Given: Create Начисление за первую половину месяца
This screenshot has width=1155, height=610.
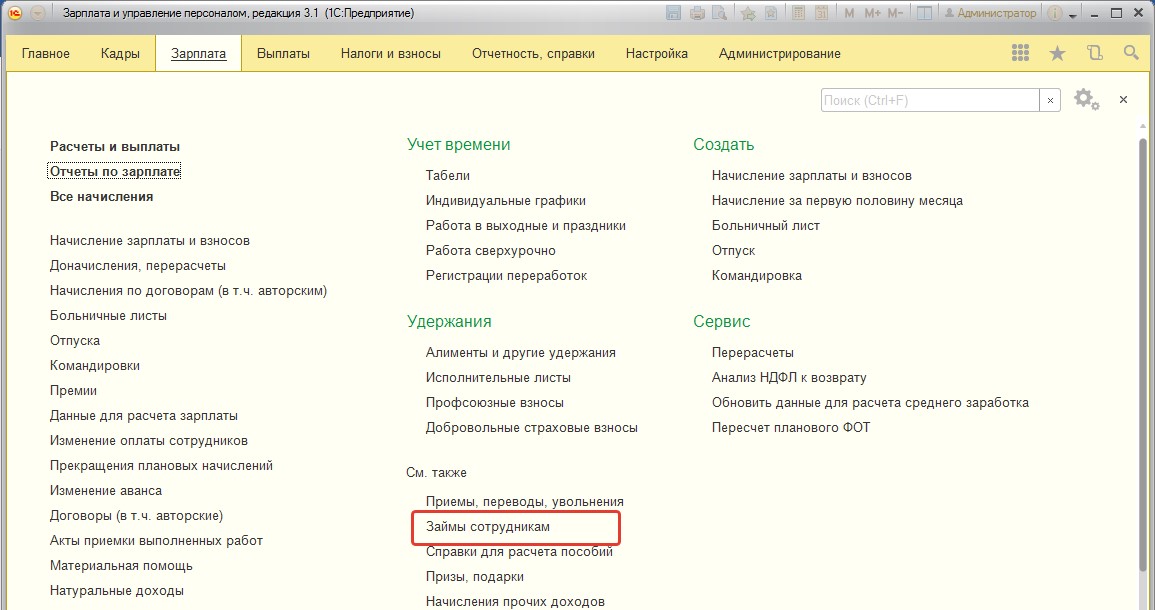Looking at the screenshot, I should 838,201.
